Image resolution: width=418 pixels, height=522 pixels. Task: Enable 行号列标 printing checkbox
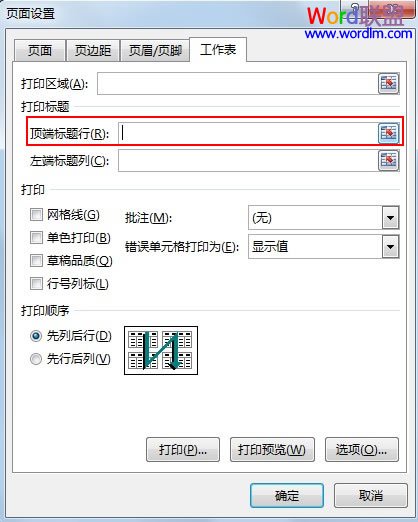tap(36, 284)
